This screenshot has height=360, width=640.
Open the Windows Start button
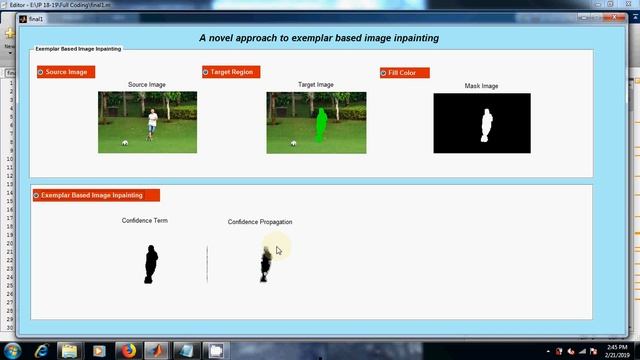pos(12,351)
